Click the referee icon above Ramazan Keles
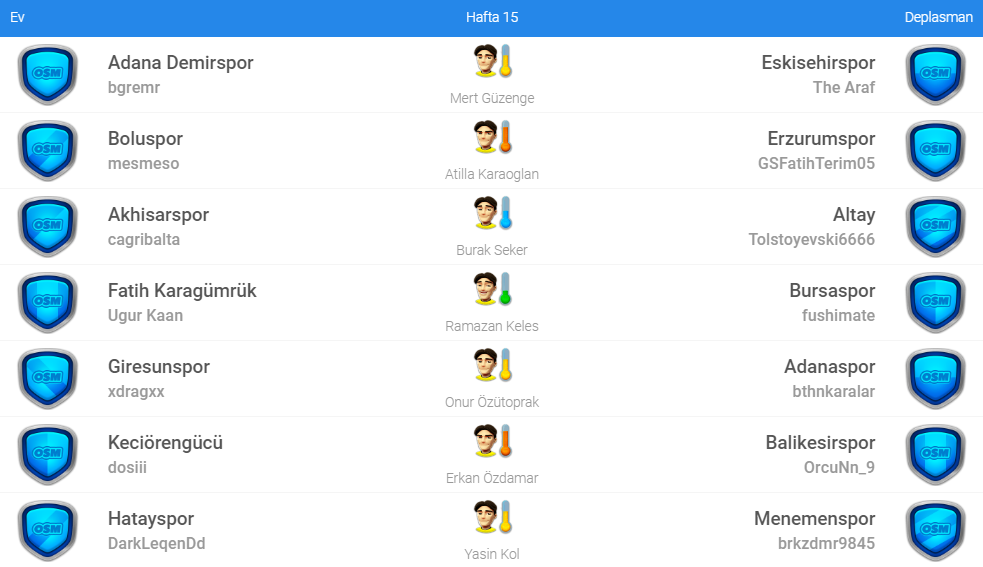Screen dimensions: 983x567 click(x=492, y=290)
